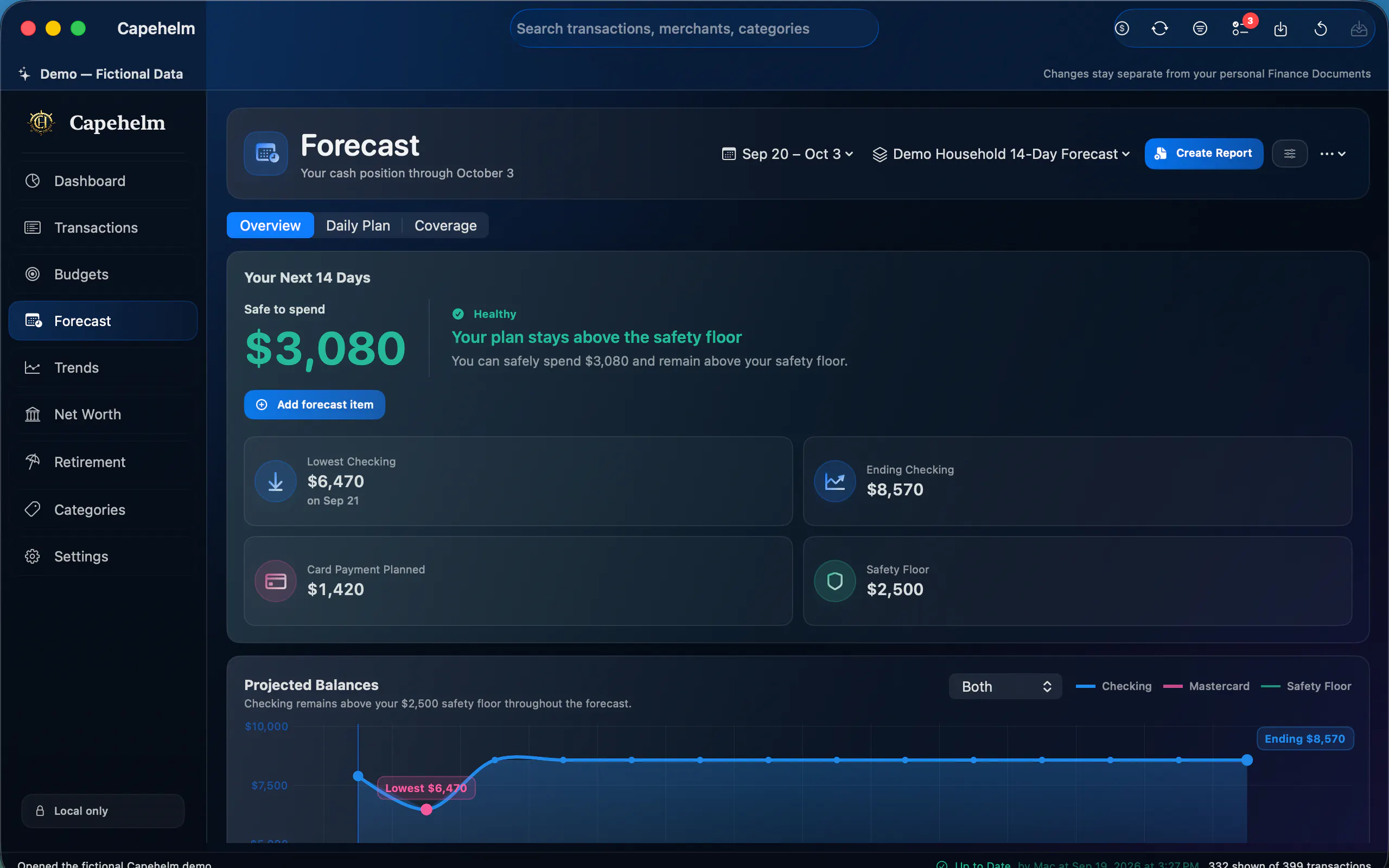
Task: Click the Ending Checking chart icon
Action: point(834,481)
